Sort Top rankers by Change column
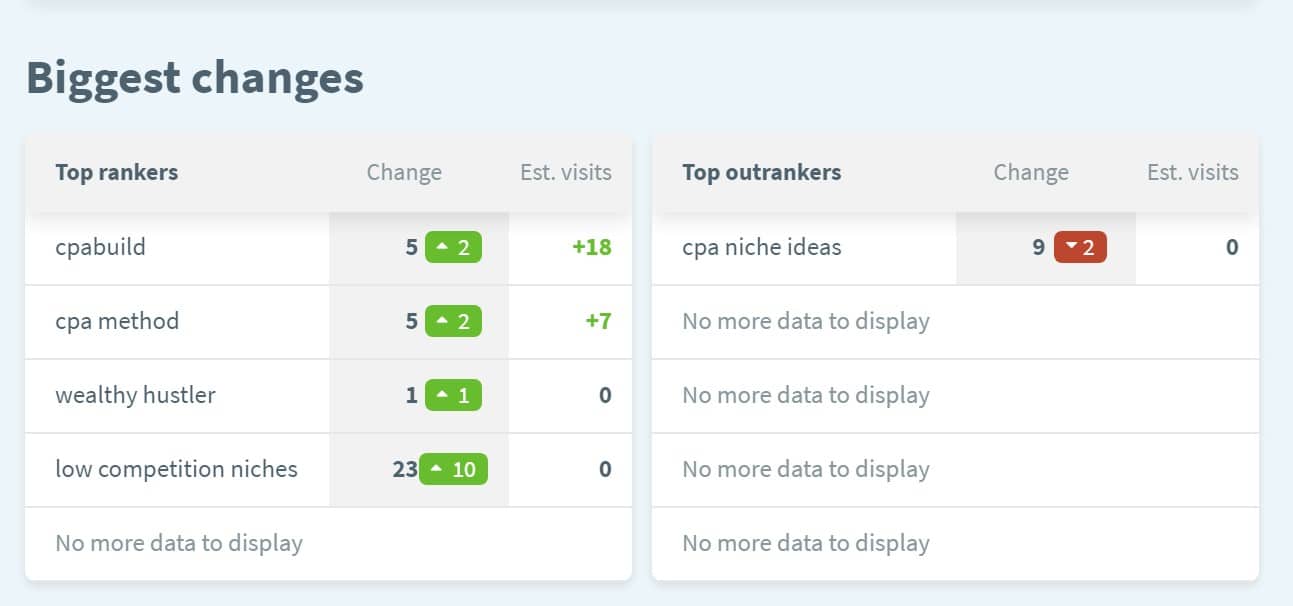 [404, 172]
